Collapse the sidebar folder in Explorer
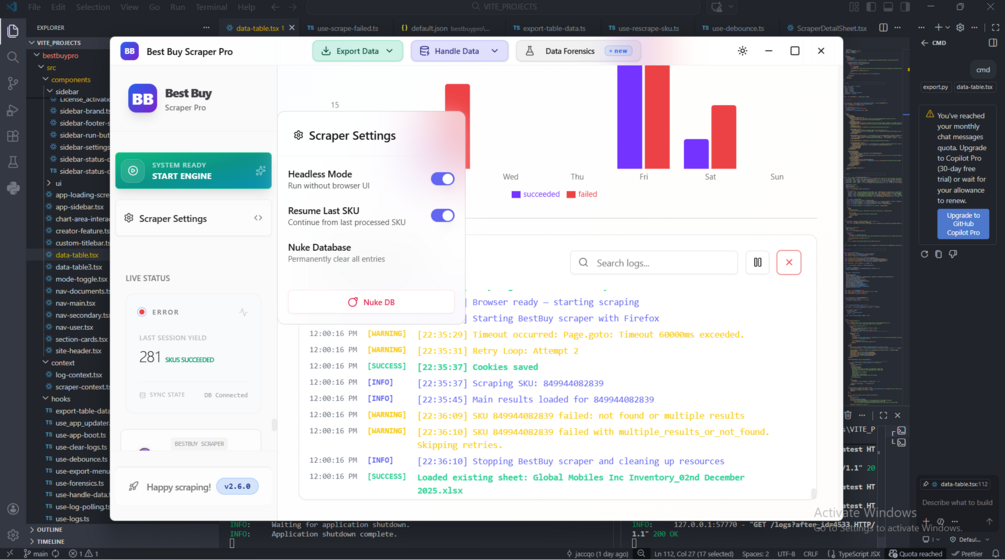 (x=50, y=92)
